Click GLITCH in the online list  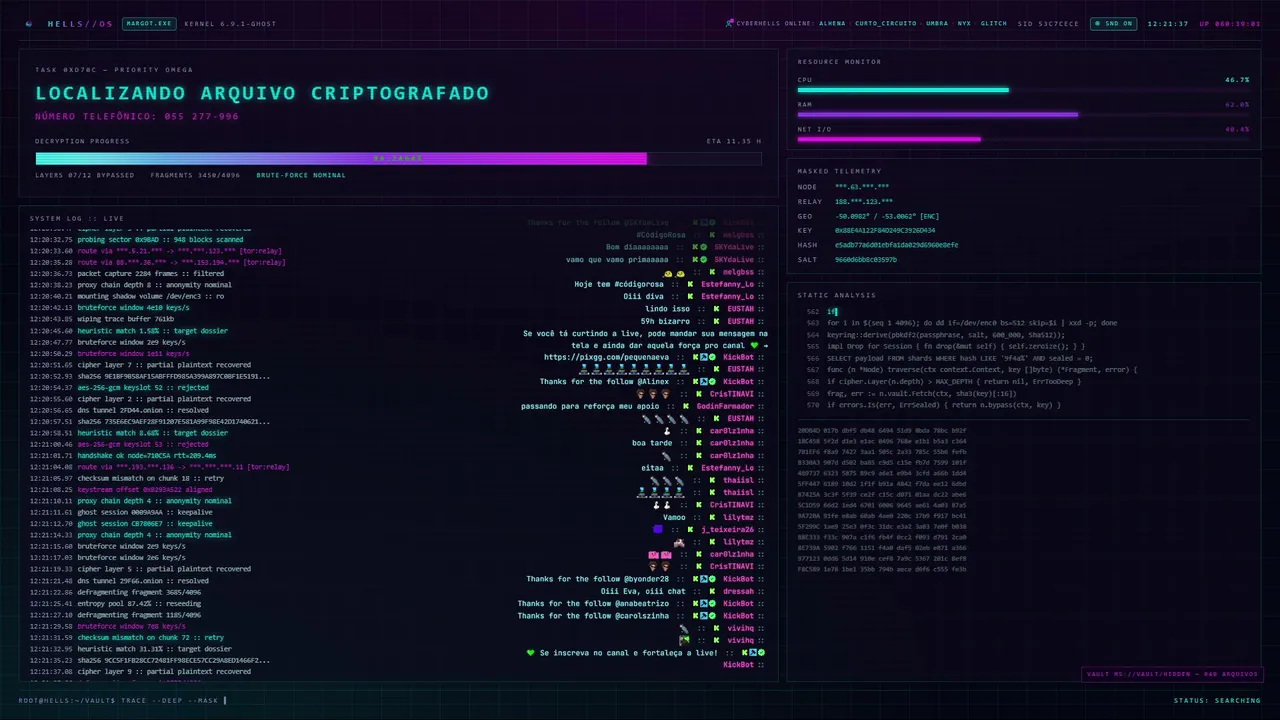click(994, 23)
